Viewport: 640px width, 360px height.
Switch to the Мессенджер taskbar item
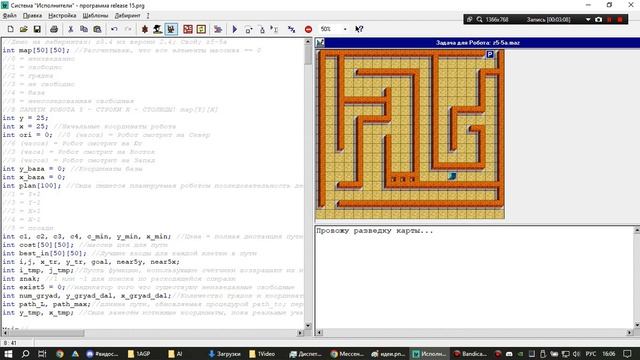coord(347,353)
